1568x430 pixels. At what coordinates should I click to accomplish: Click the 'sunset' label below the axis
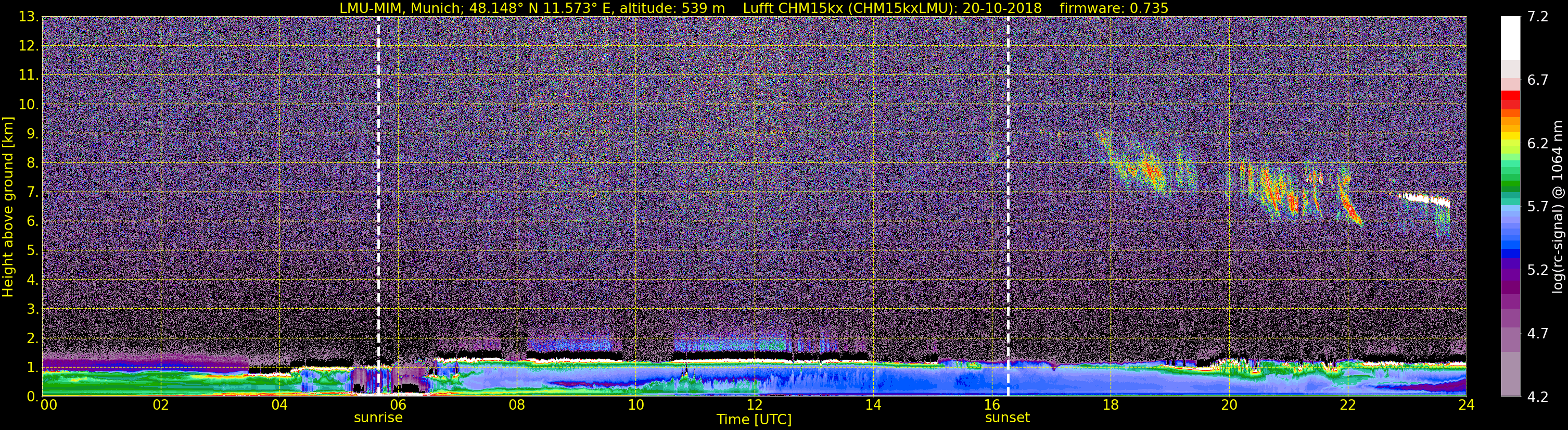coord(1008,418)
